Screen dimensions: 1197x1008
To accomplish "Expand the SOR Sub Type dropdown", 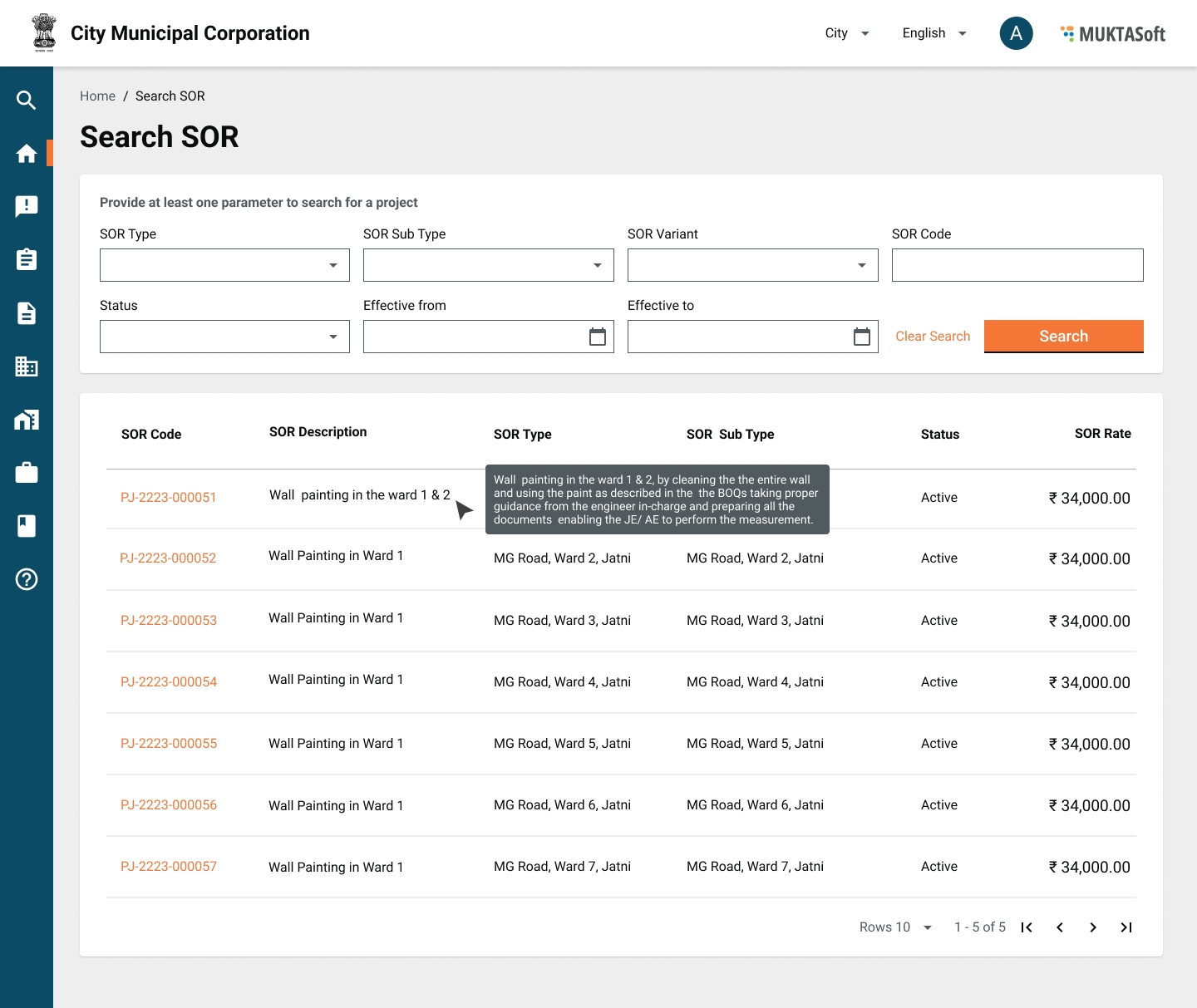I will (488, 265).
